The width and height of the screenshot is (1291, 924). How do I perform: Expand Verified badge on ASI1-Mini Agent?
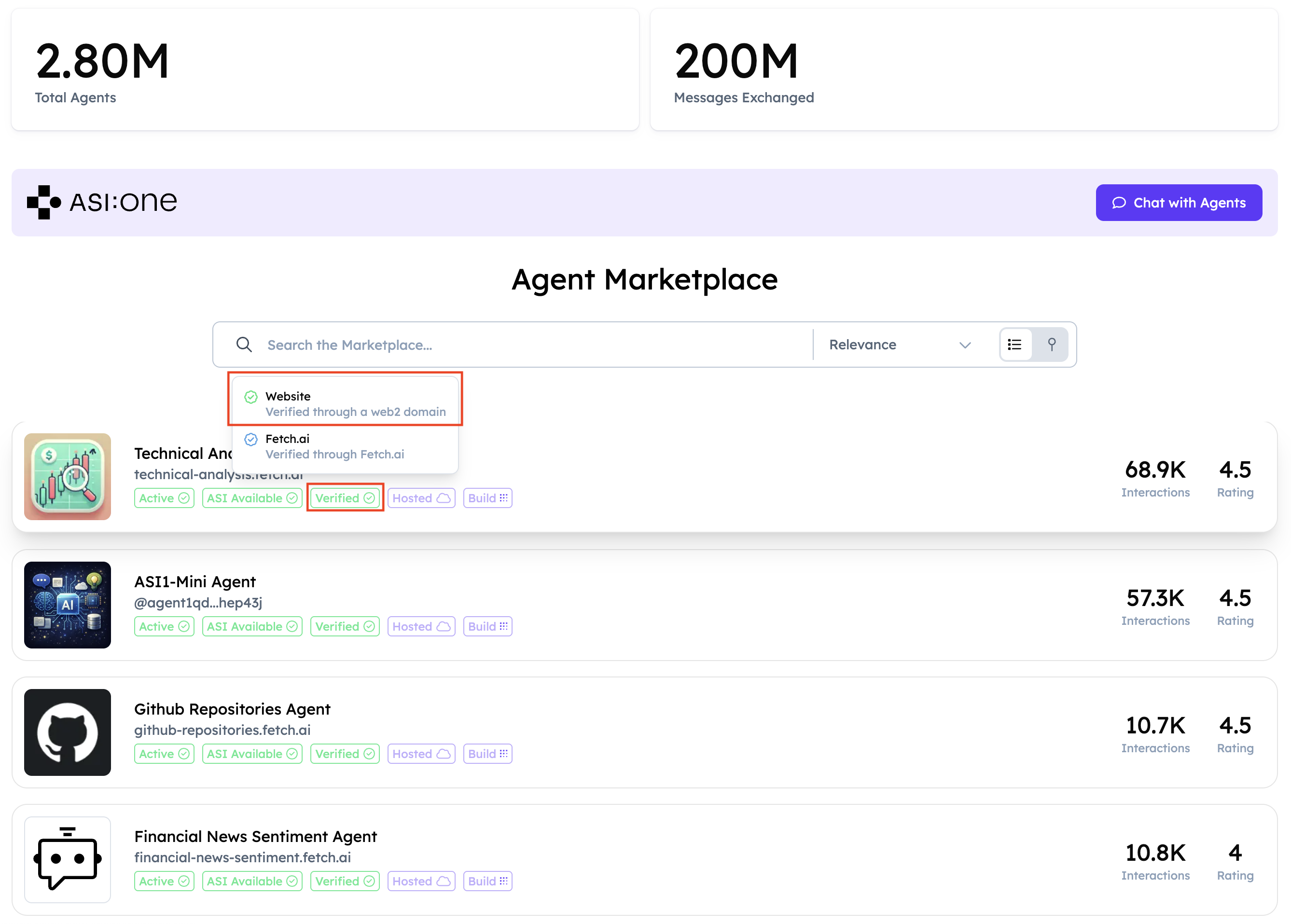tap(345, 626)
